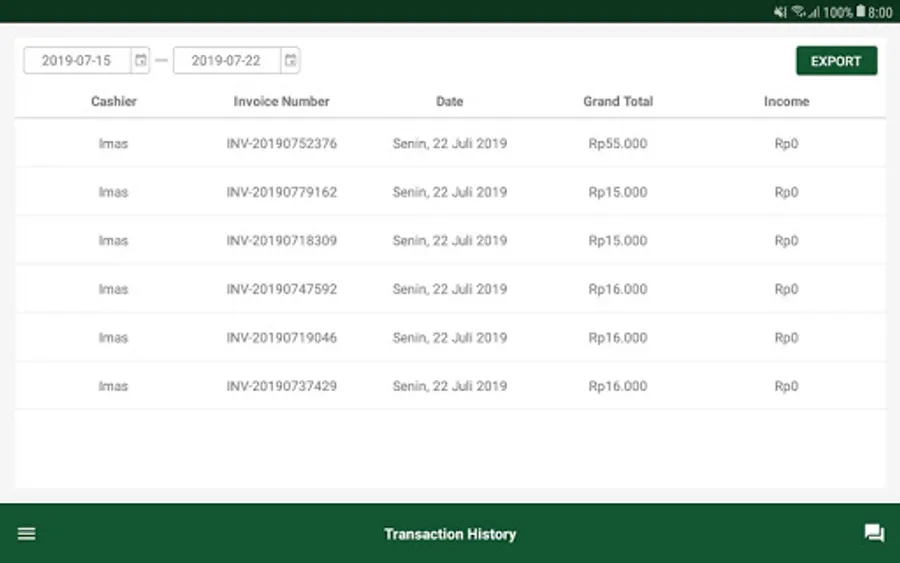Tap the muted sound status icon
The image size is (900, 563).
pyautogui.click(x=780, y=12)
